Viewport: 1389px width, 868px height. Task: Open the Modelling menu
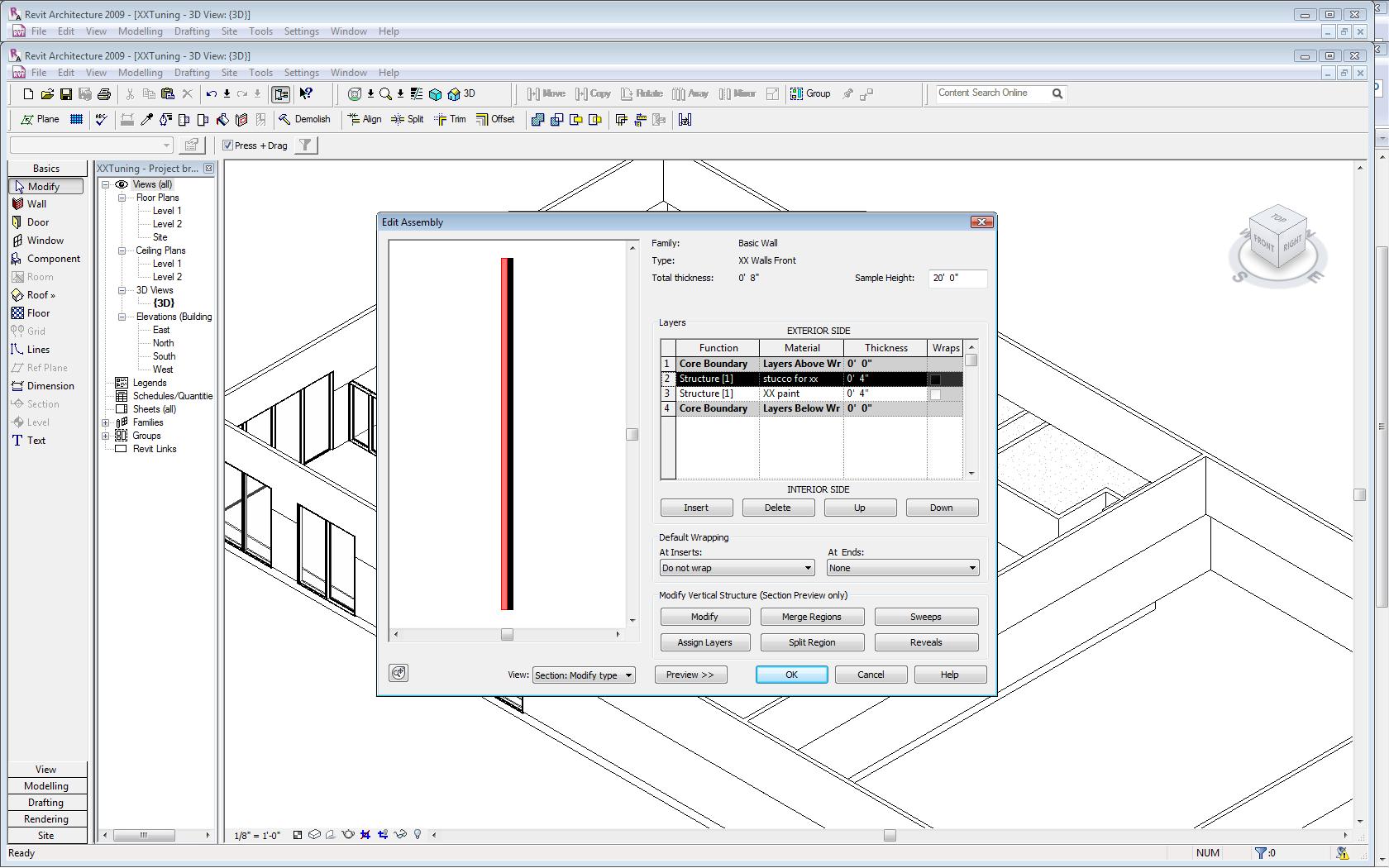(140, 73)
